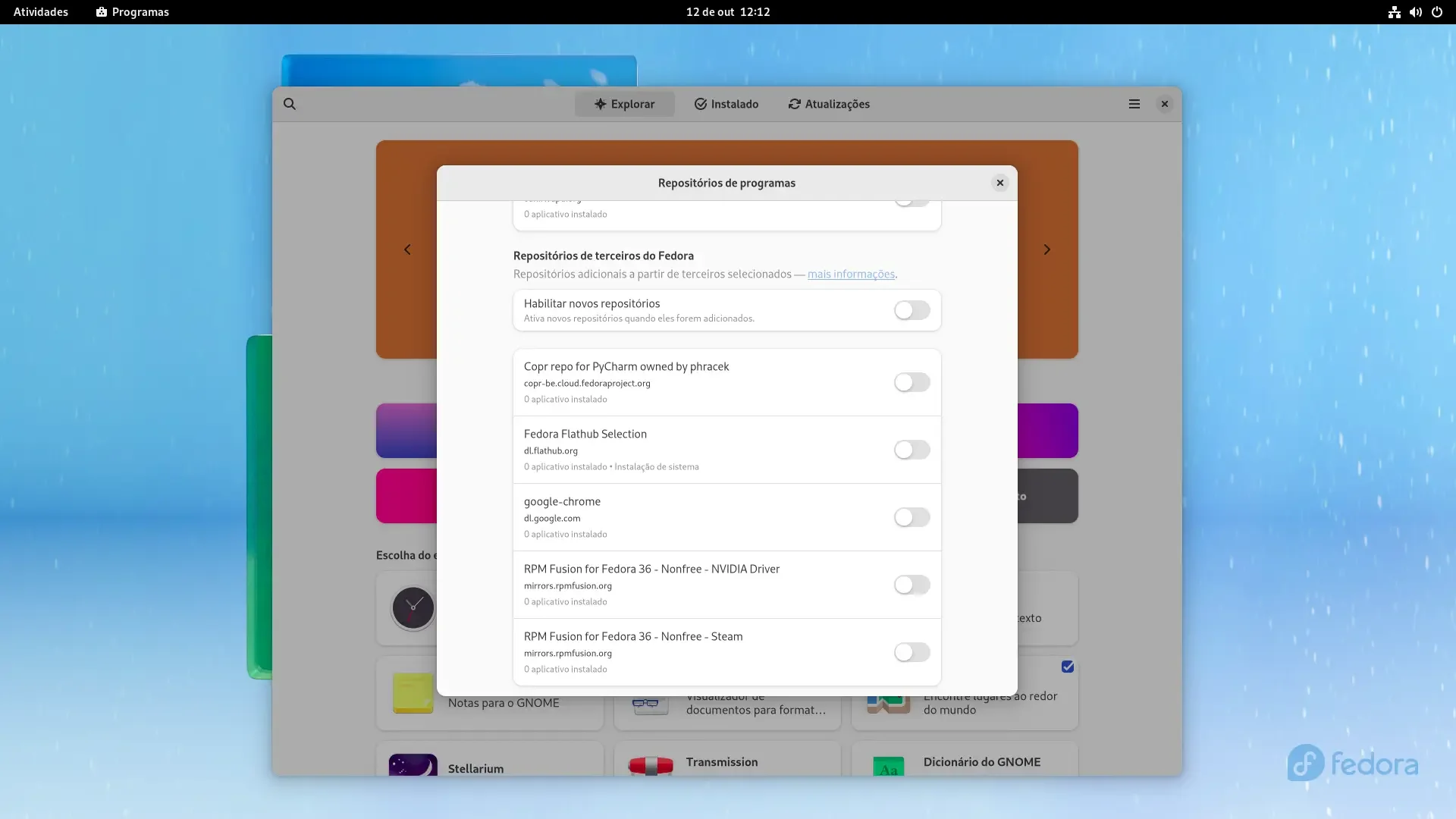Click the yellow Notas para o GNOME icon
This screenshot has width=1456, height=819.
point(413,692)
